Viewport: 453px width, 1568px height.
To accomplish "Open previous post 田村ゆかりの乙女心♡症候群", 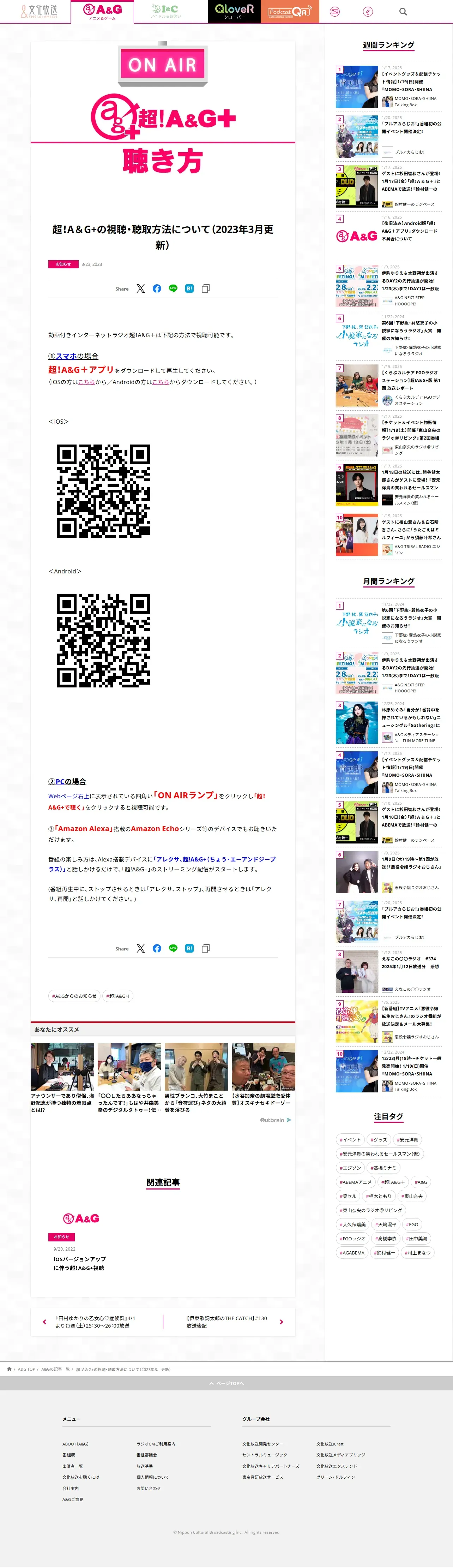I will (95, 1322).
